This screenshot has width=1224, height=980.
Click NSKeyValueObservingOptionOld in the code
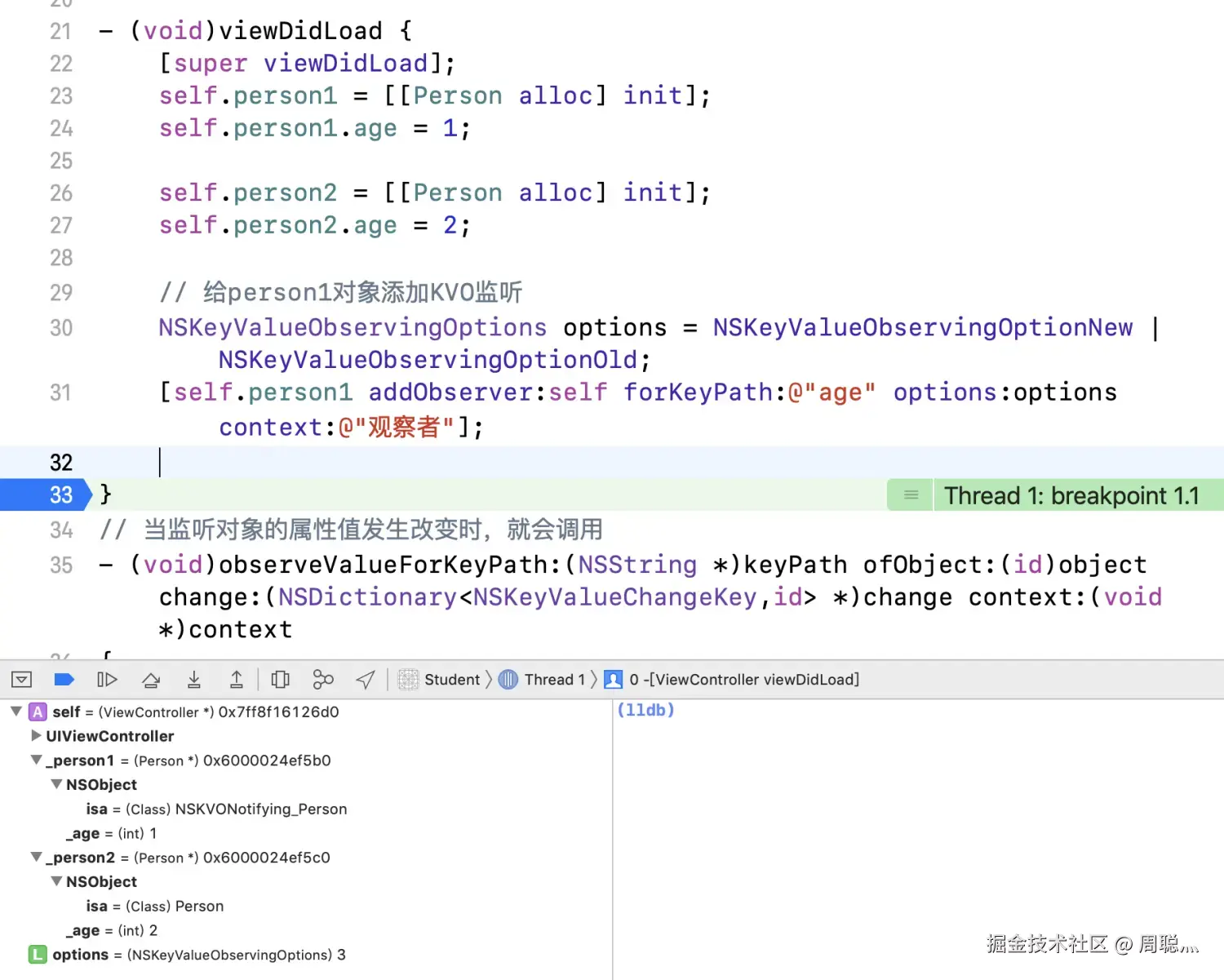[x=428, y=360]
